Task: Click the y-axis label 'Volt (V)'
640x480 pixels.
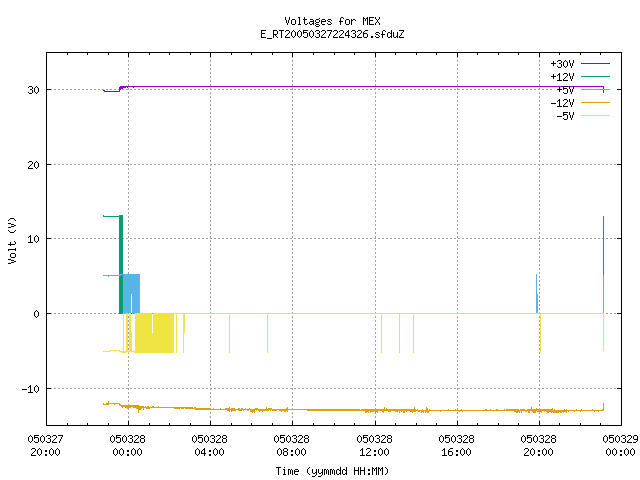Action: coord(12,240)
